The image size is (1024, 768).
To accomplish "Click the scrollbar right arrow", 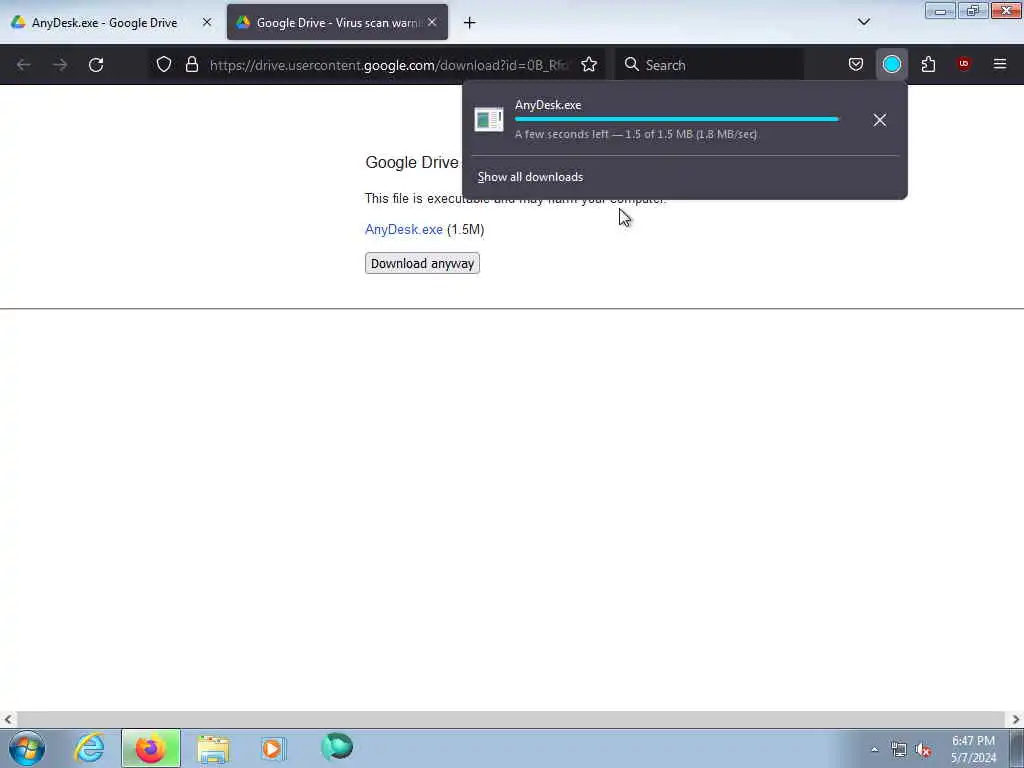I will (1016, 719).
